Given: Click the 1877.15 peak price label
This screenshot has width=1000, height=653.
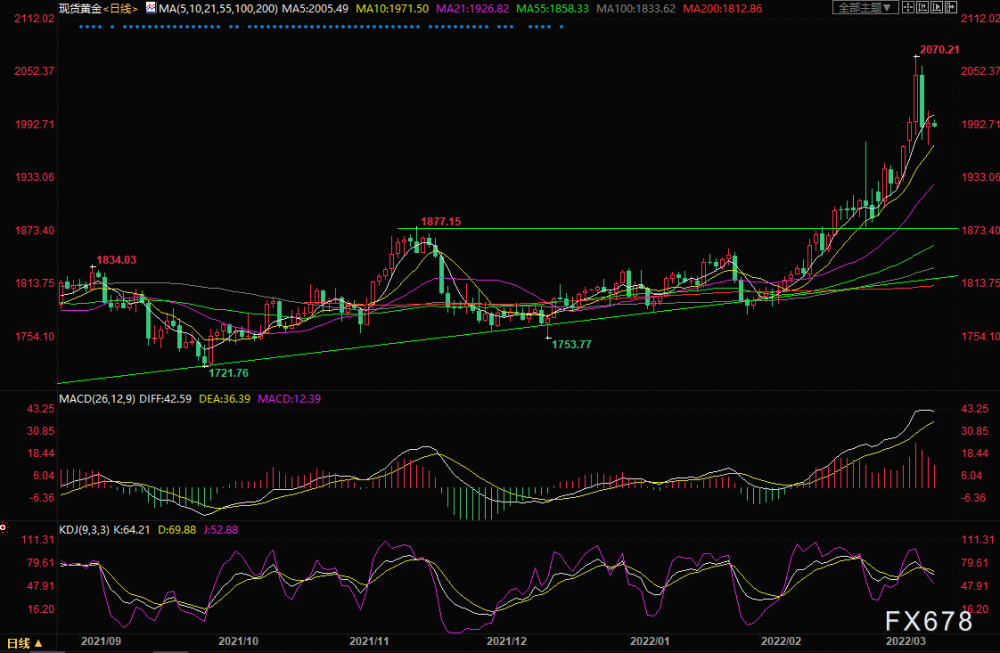Looking at the screenshot, I should [441, 221].
